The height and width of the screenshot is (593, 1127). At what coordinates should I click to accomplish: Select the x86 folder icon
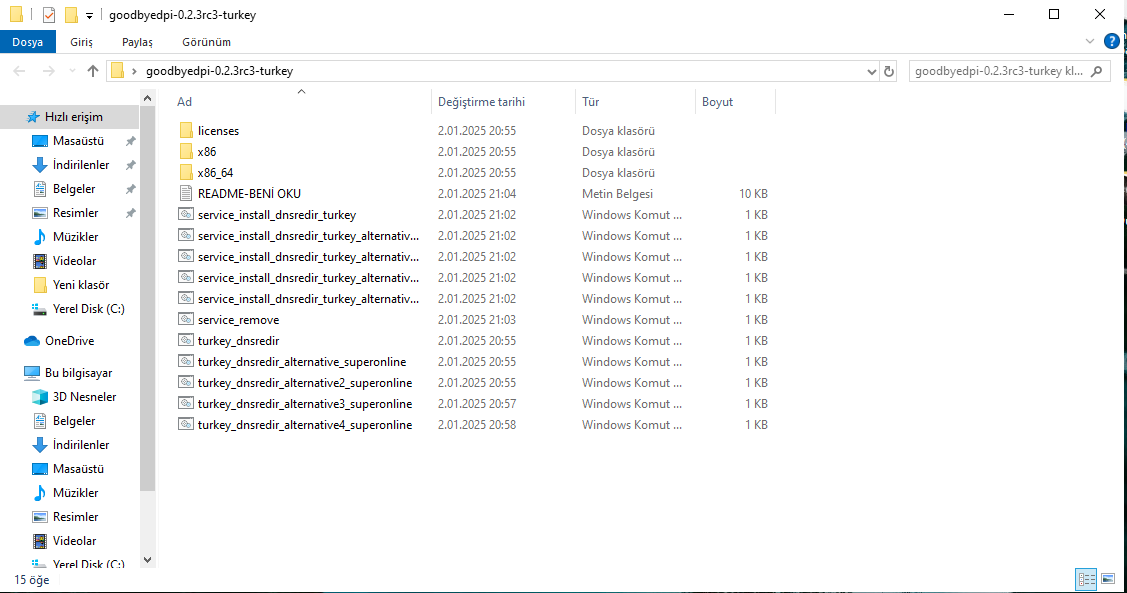[x=186, y=152]
